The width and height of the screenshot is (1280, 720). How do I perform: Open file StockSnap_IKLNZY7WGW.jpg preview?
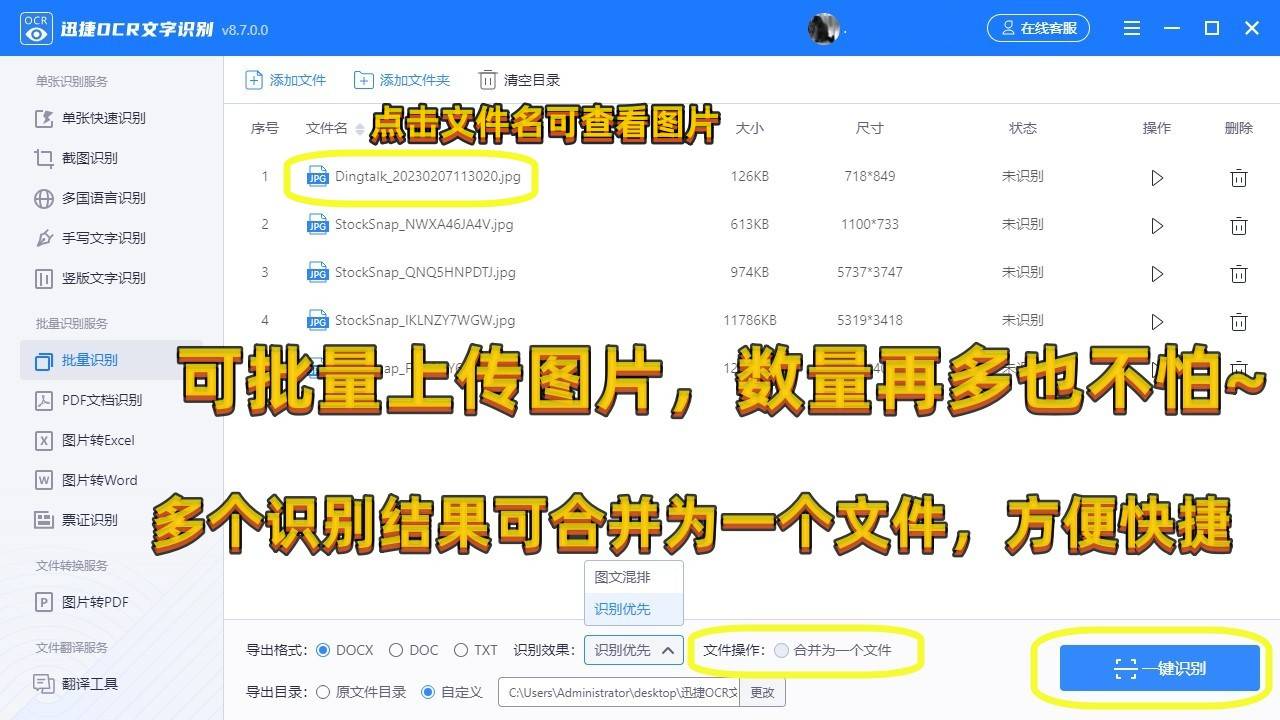pyautogui.click(x=425, y=320)
